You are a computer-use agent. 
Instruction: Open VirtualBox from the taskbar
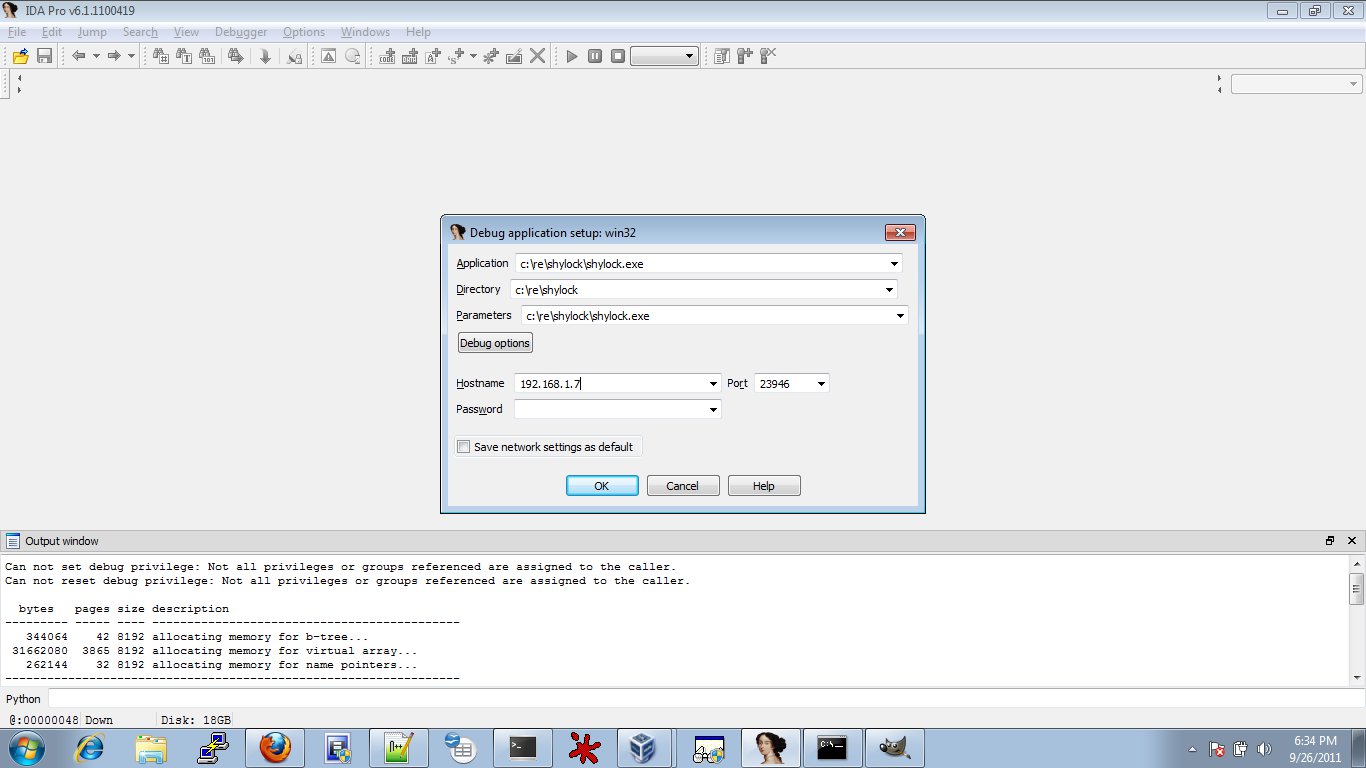click(644, 748)
